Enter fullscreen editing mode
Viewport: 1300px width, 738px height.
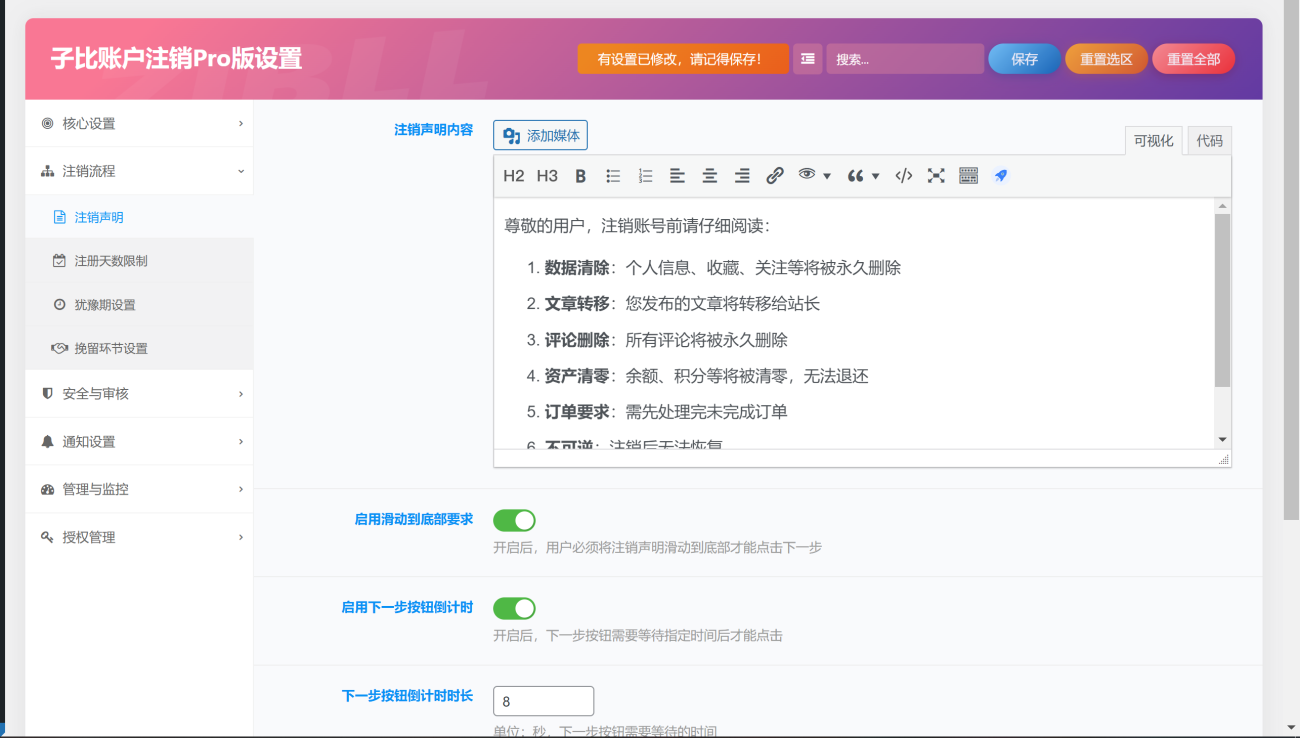click(935, 176)
